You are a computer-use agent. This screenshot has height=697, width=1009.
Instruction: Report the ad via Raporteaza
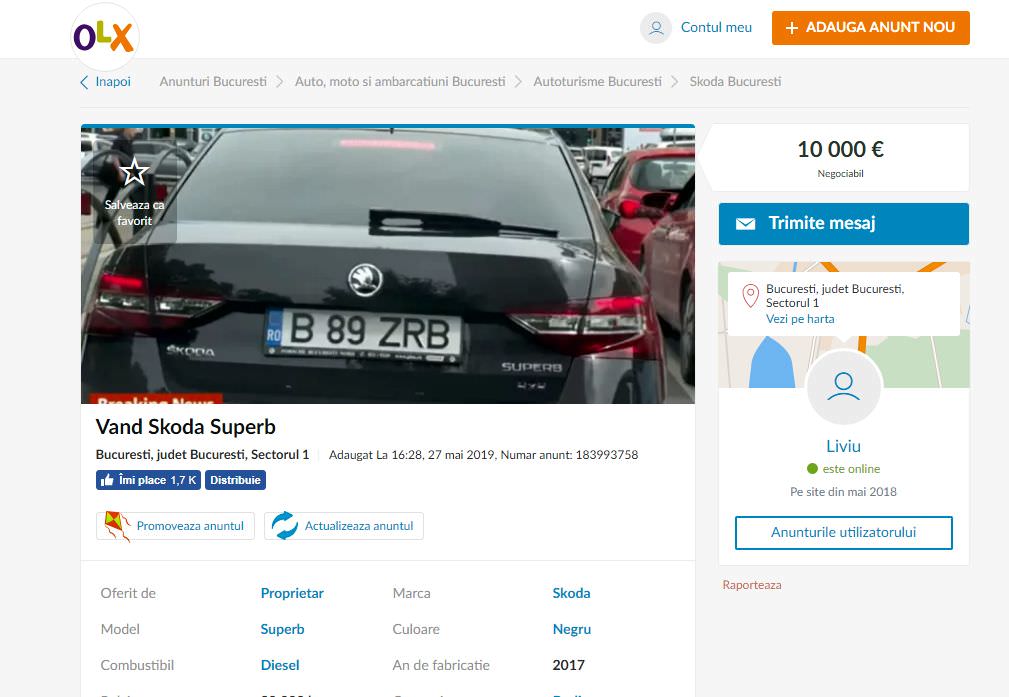pos(752,585)
